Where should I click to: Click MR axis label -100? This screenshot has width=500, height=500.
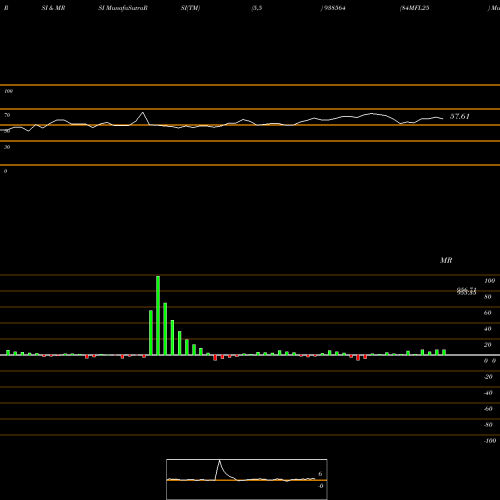(x=490, y=441)
